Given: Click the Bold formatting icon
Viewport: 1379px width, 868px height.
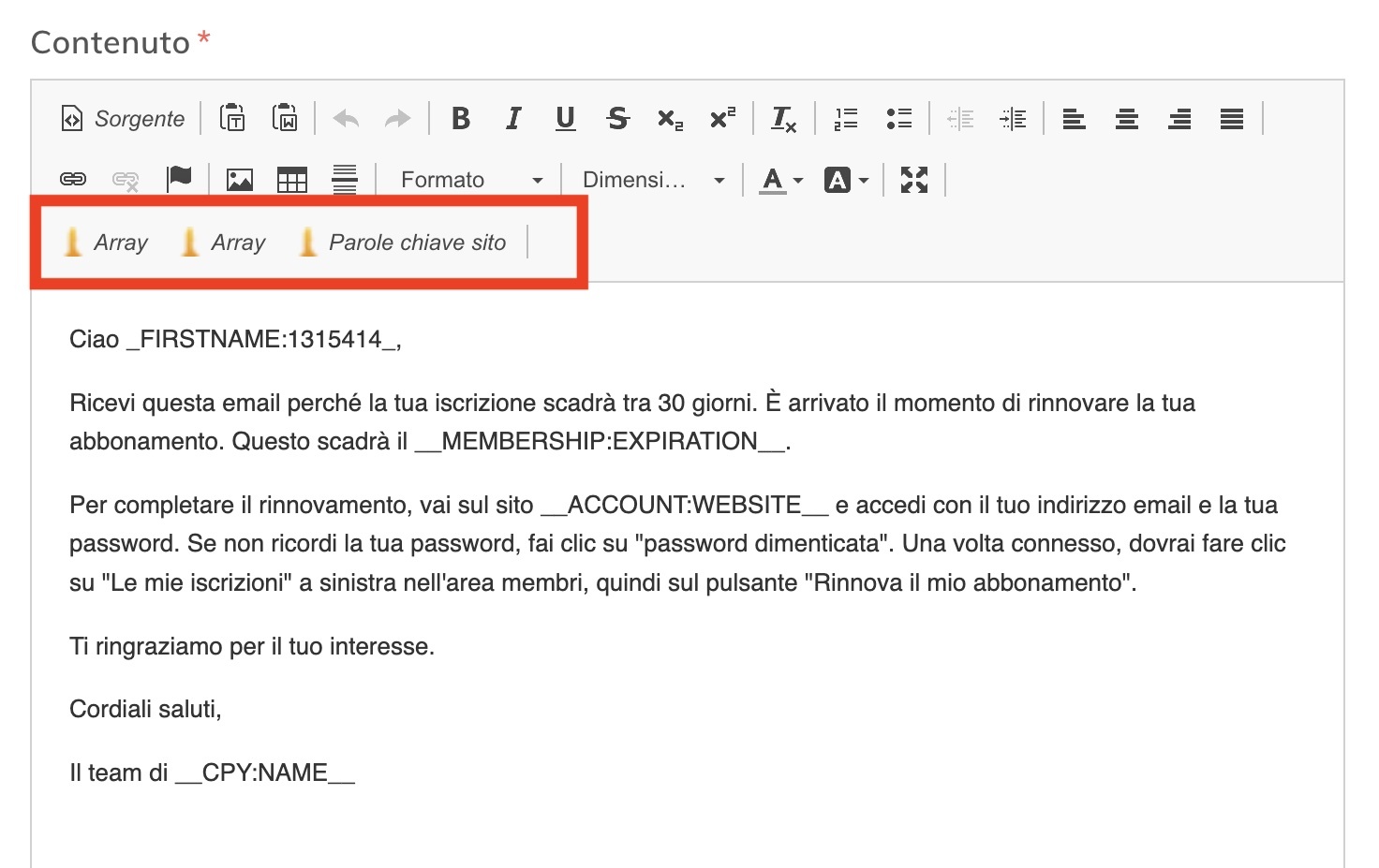Looking at the screenshot, I should point(460,119).
